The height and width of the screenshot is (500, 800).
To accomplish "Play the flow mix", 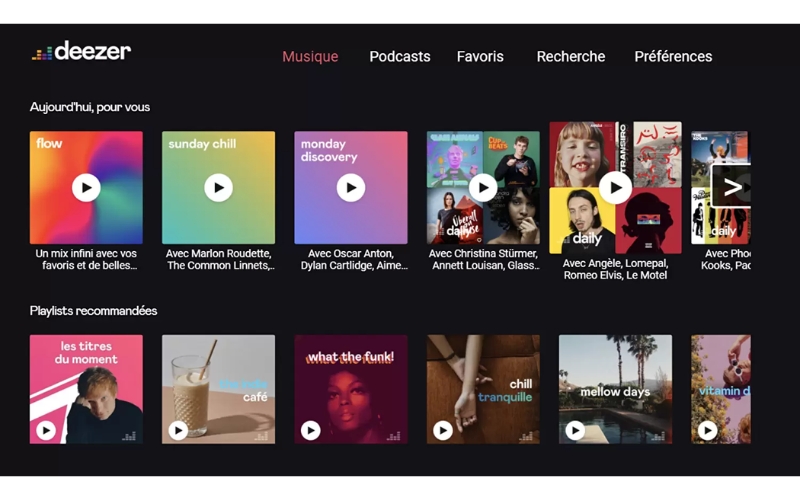I will pos(86,188).
